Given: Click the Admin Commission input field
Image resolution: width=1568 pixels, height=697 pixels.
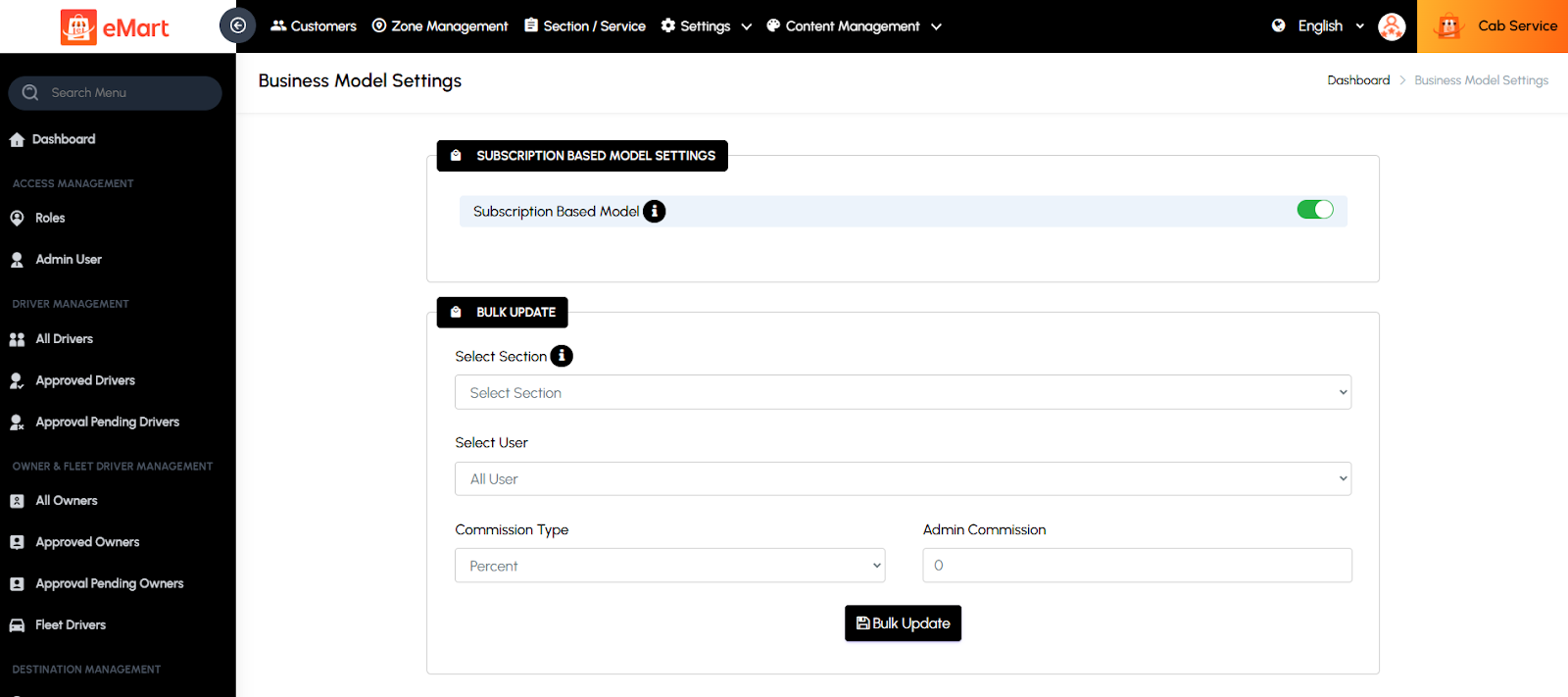Looking at the screenshot, I should coord(1137,566).
